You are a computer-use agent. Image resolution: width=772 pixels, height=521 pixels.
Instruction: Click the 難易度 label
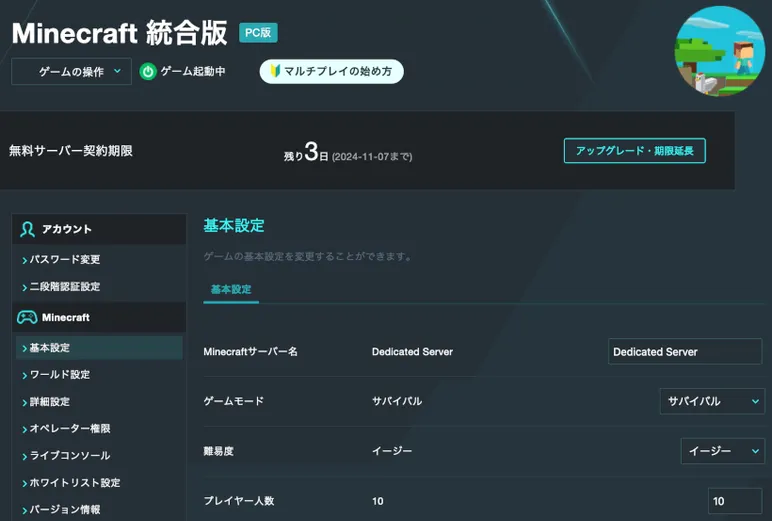click(x=219, y=451)
